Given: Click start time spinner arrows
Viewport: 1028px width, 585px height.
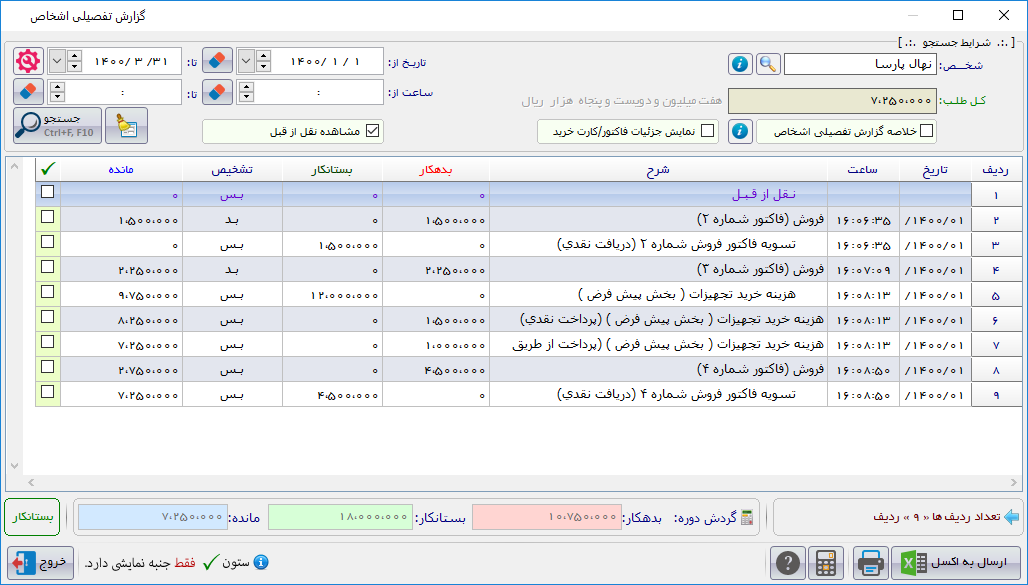Looking at the screenshot, I should (246, 92).
